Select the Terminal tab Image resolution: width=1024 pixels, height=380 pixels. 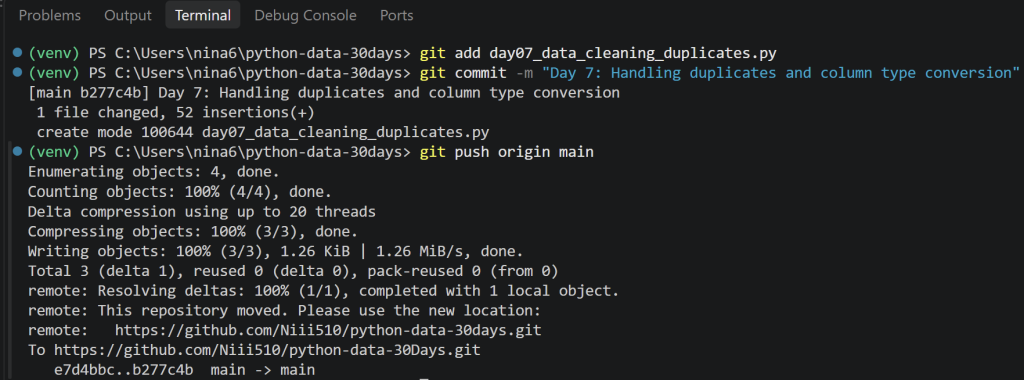pyautogui.click(x=202, y=15)
